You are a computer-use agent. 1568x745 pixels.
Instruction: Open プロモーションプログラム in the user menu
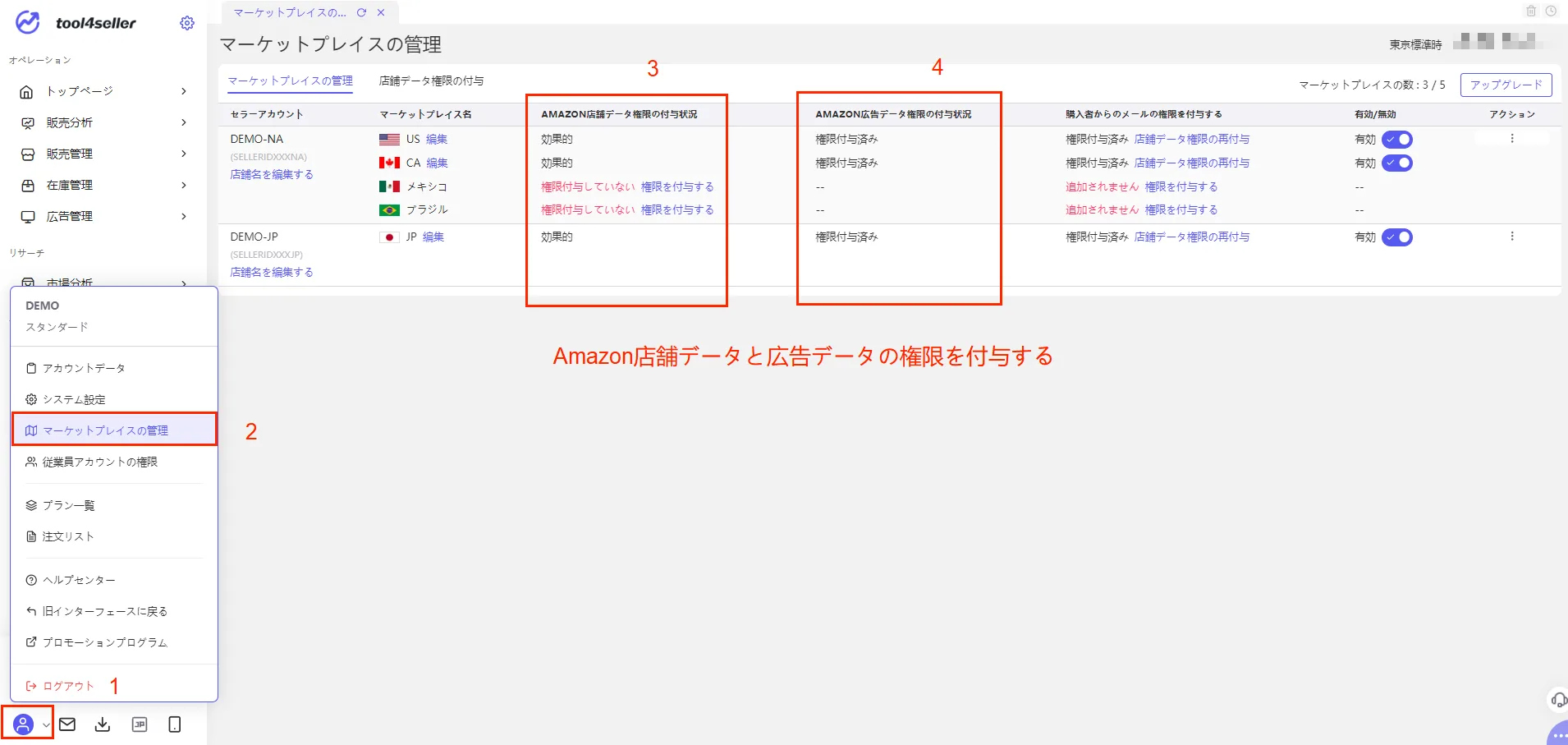[x=114, y=642]
